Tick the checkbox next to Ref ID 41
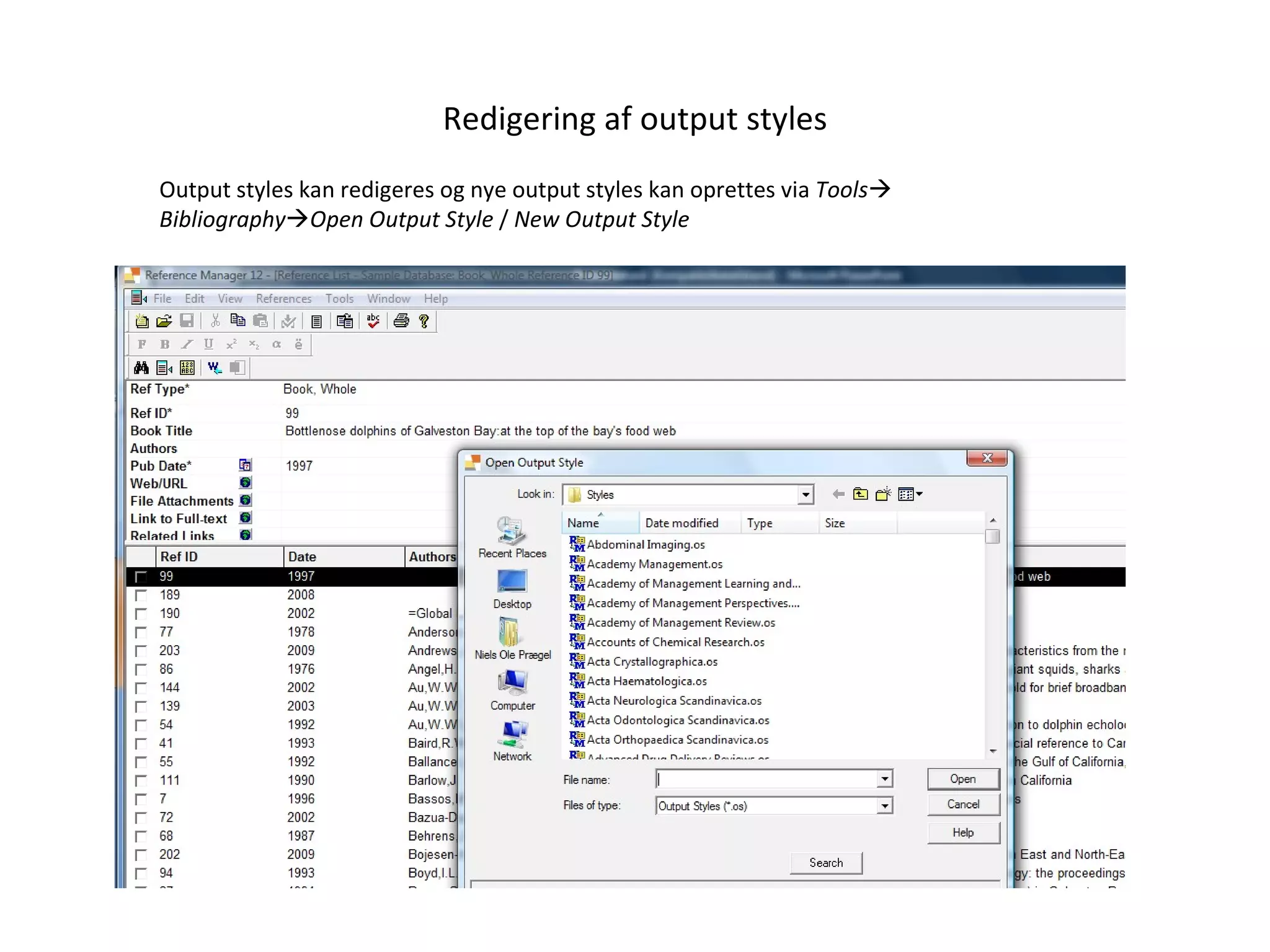1270x952 pixels. (x=141, y=744)
